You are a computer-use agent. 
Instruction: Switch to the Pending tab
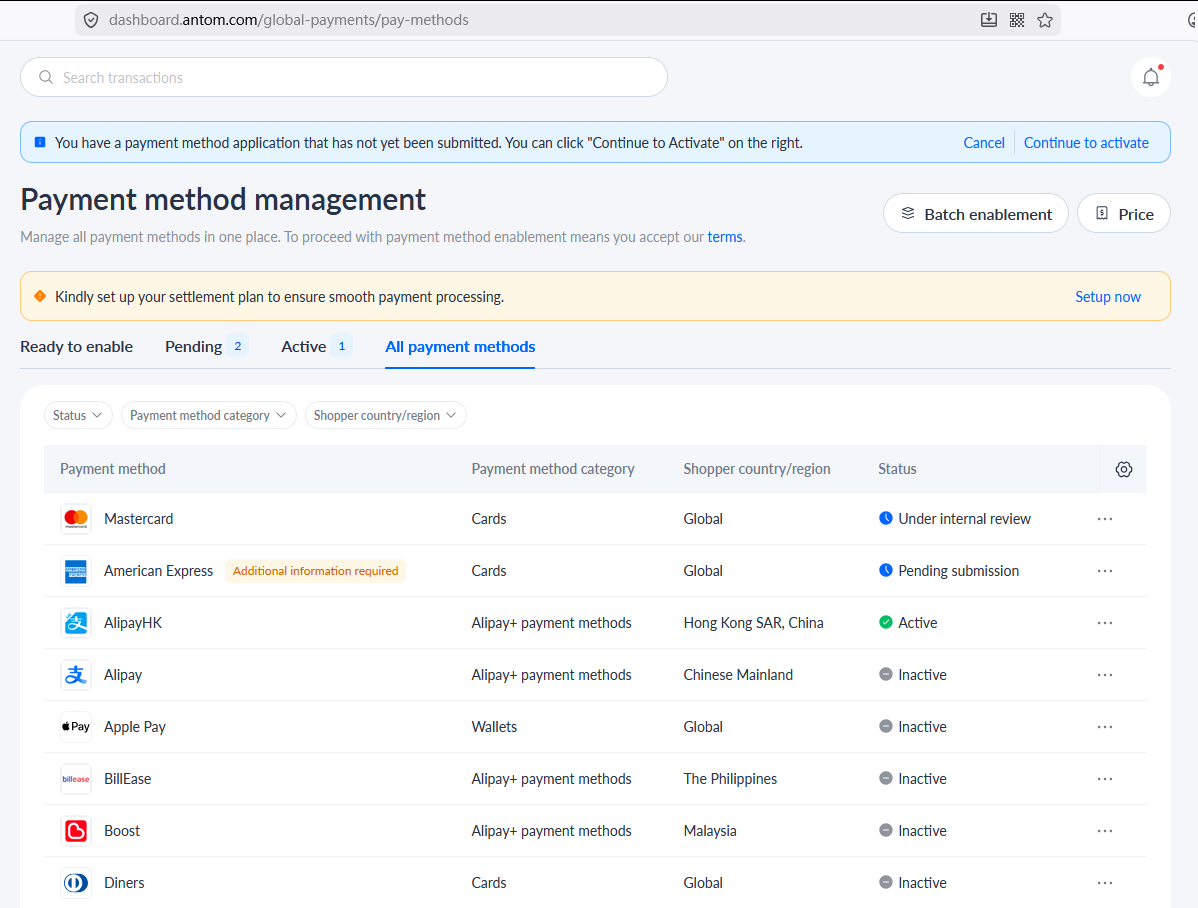pyautogui.click(x=206, y=347)
